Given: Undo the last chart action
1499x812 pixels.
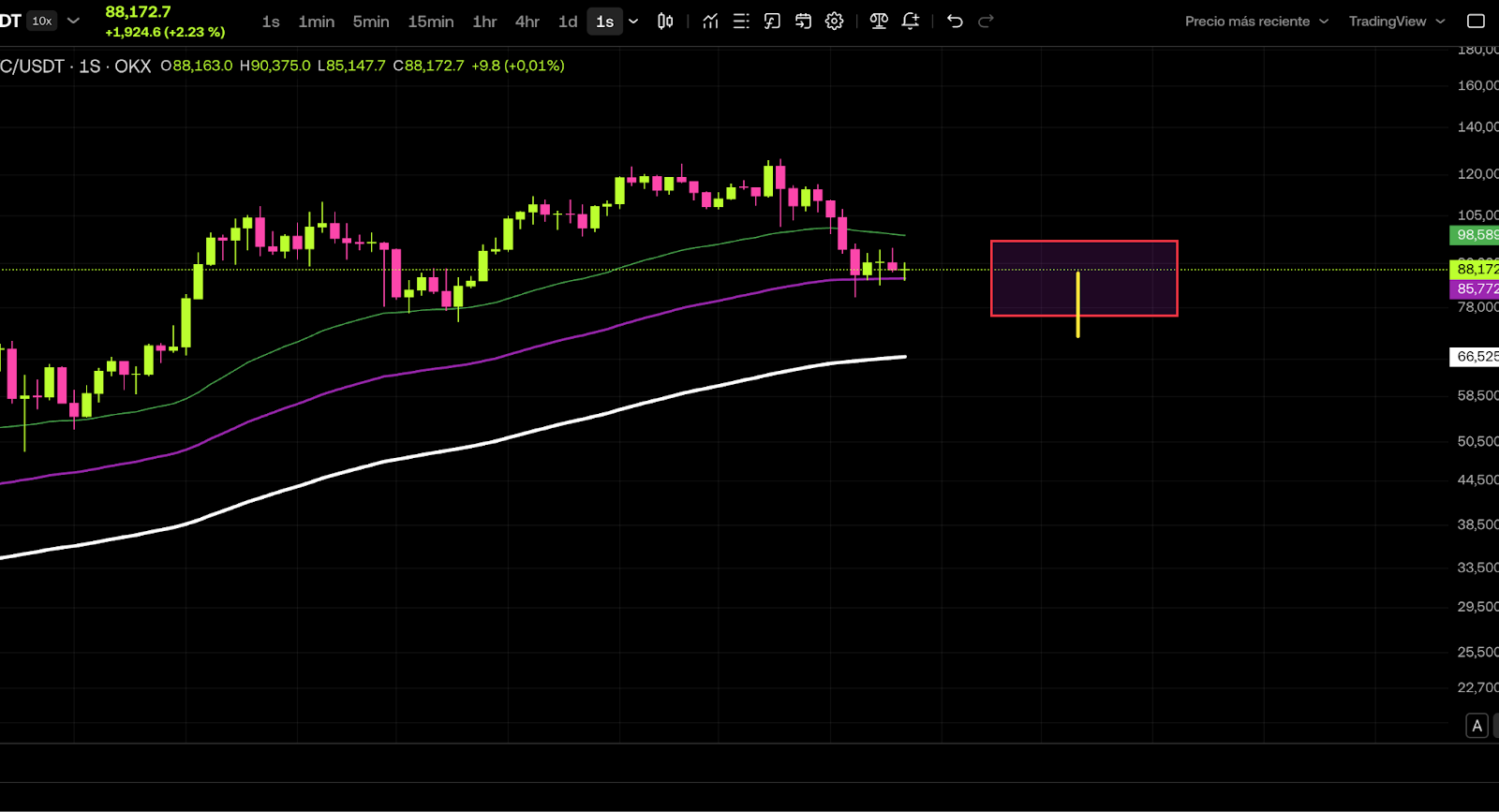Looking at the screenshot, I should click(x=955, y=21).
